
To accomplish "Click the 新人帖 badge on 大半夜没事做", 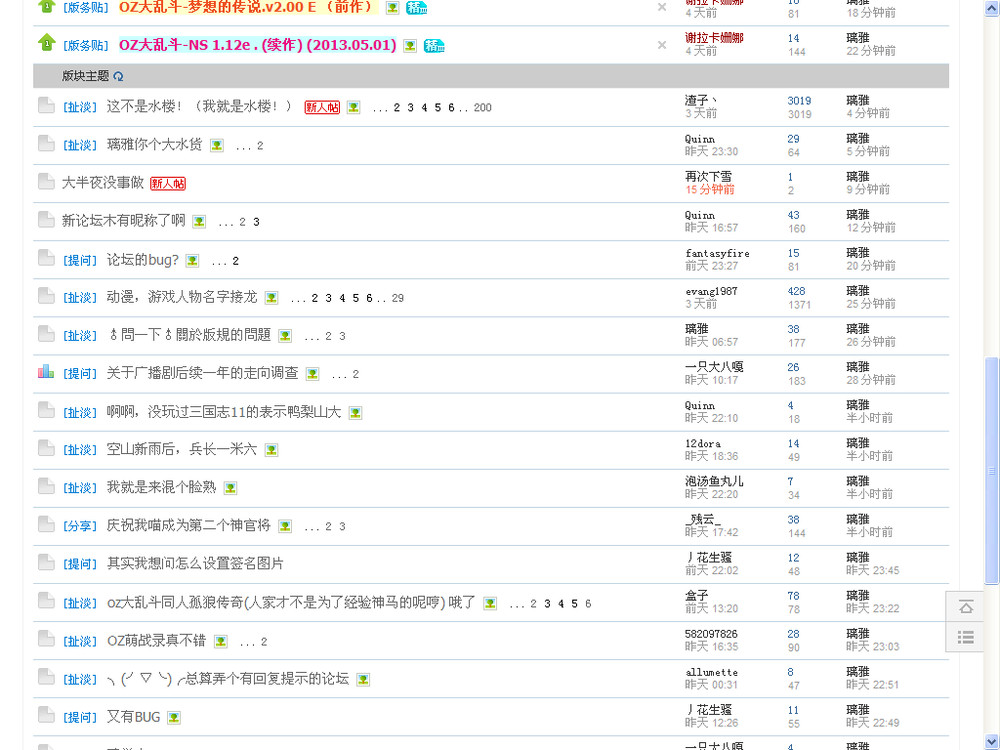I will click(x=168, y=184).
